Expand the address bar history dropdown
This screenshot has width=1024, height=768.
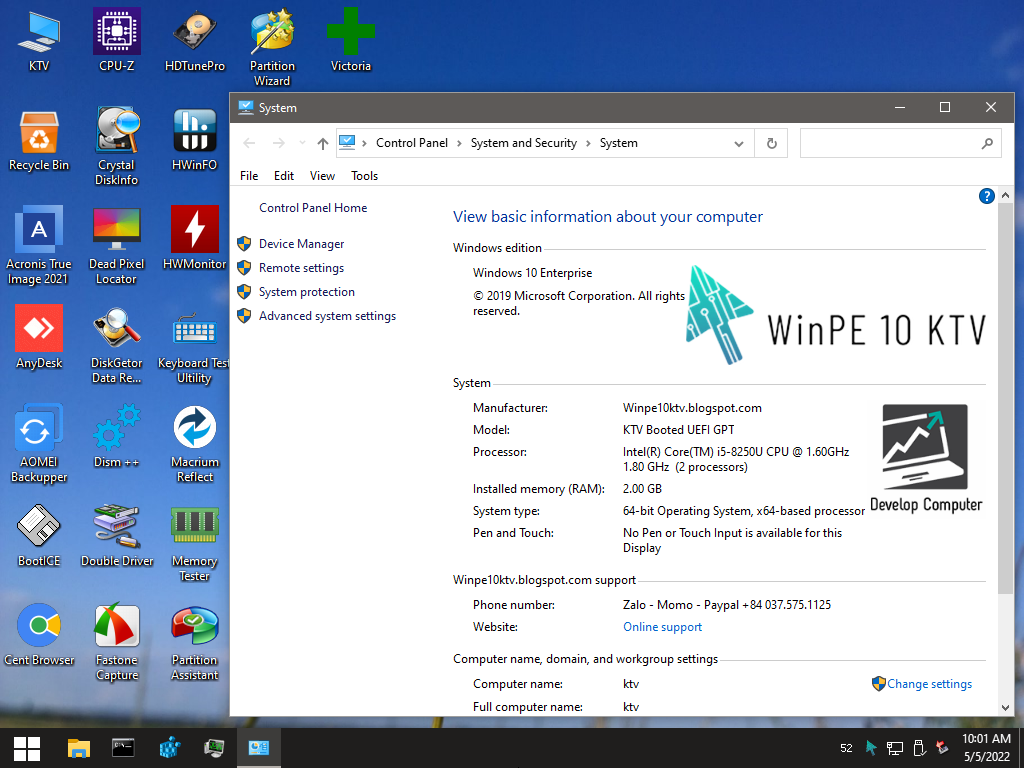(740, 143)
